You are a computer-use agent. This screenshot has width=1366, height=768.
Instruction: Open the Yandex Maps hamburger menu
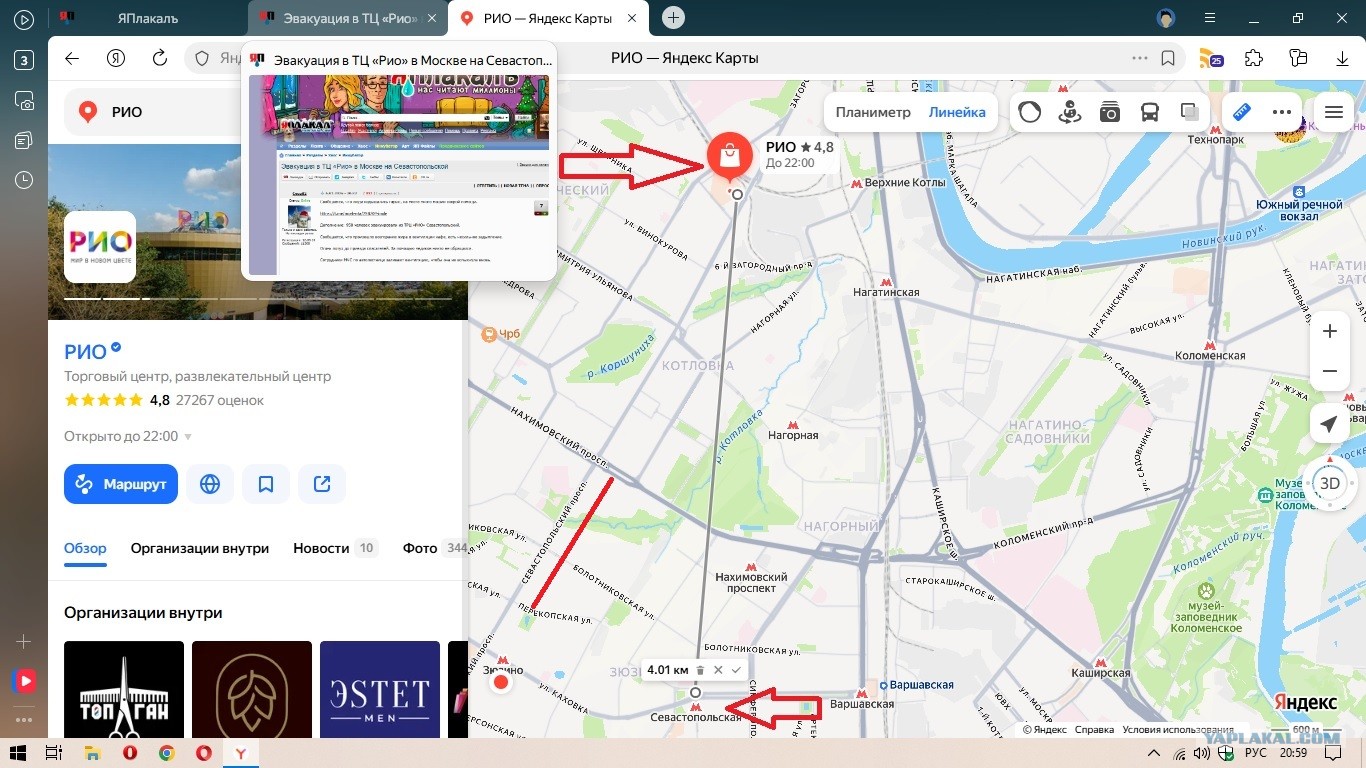point(1333,112)
